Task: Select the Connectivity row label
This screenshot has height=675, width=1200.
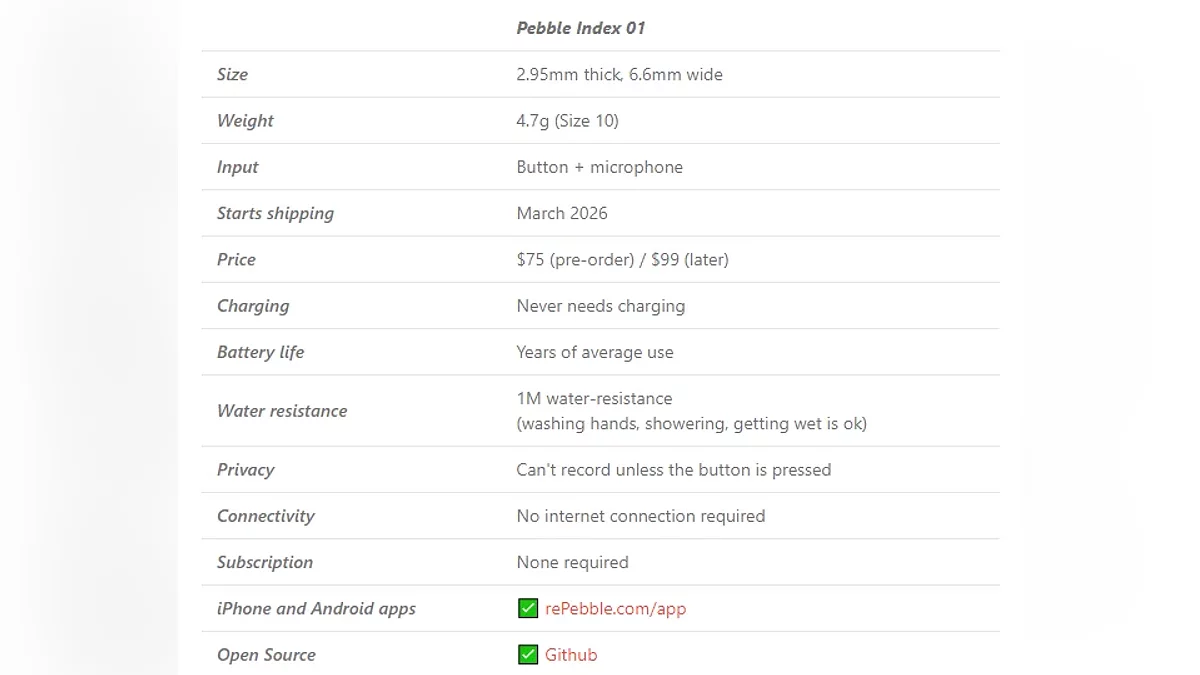Action: click(265, 516)
